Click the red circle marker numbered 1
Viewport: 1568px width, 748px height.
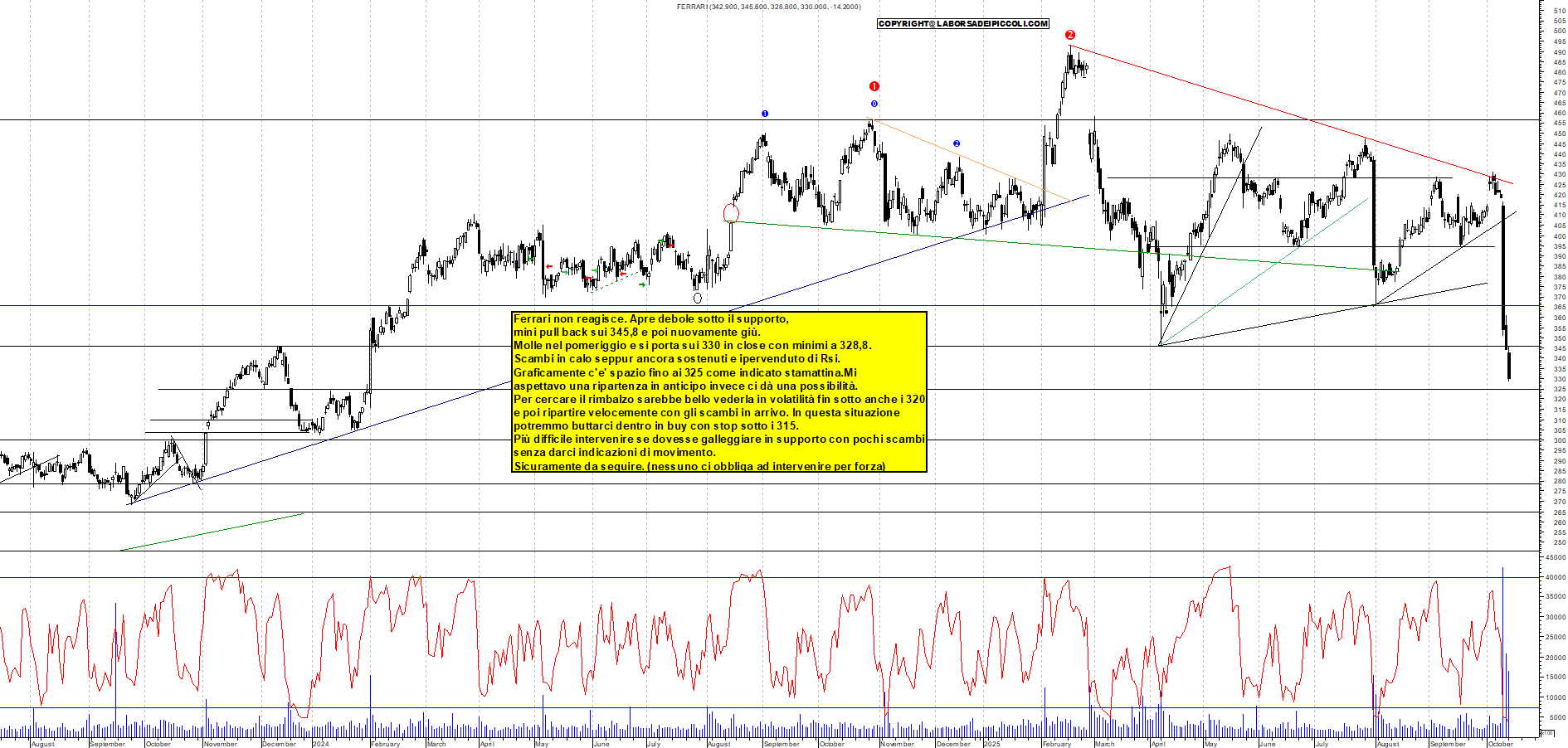(874, 86)
